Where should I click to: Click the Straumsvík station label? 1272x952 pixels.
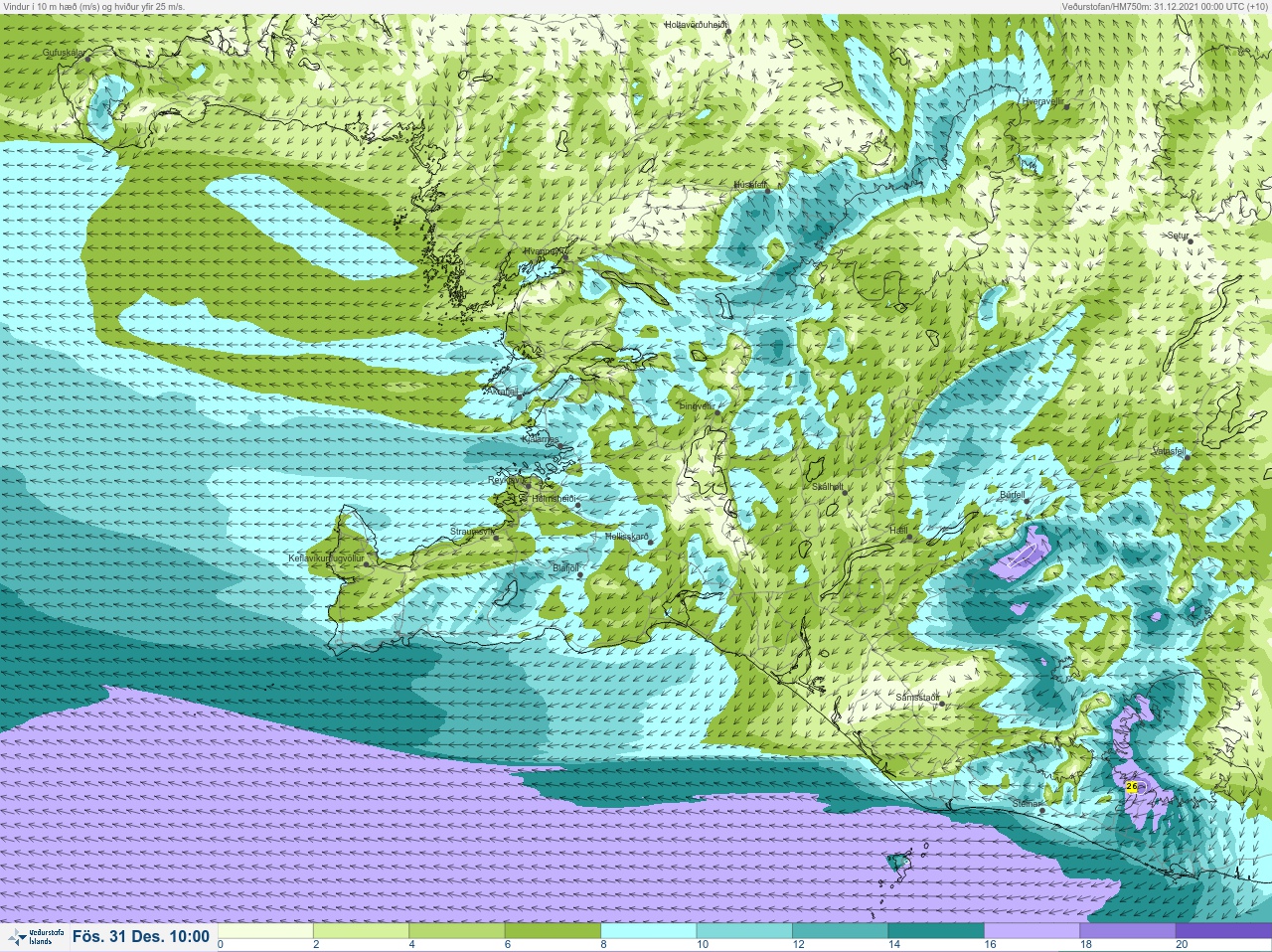pos(472,532)
